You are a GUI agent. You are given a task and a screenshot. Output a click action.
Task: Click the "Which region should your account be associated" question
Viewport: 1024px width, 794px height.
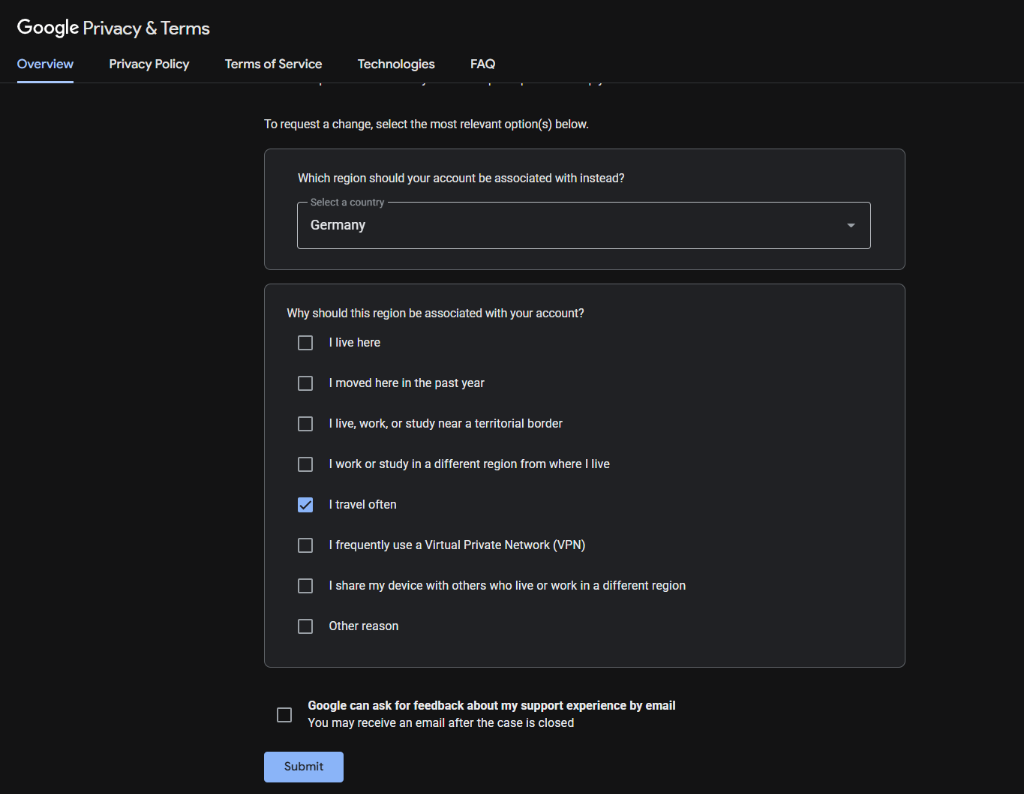[x=461, y=178]
